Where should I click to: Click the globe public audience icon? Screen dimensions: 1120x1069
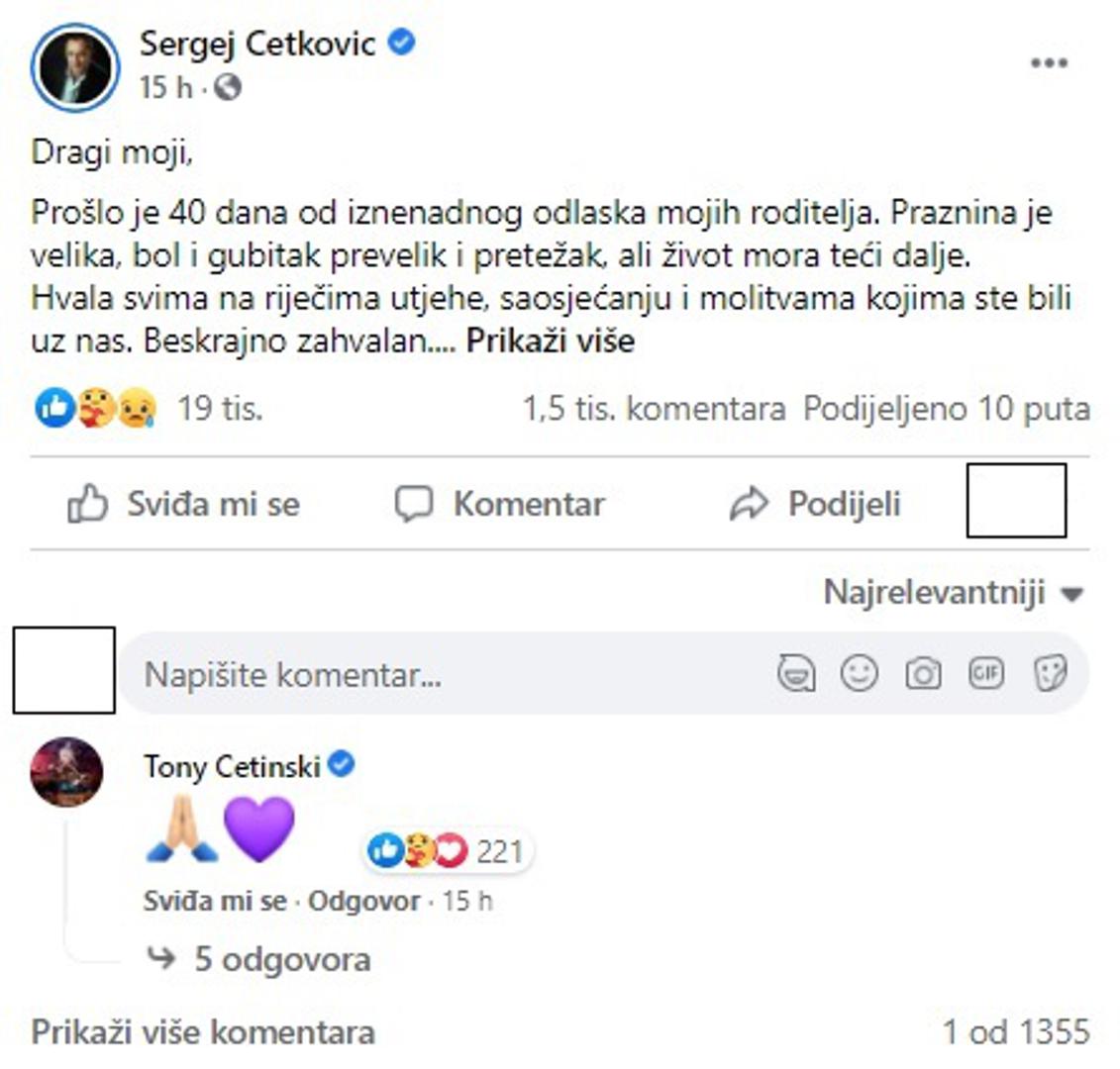coord(228,88)
